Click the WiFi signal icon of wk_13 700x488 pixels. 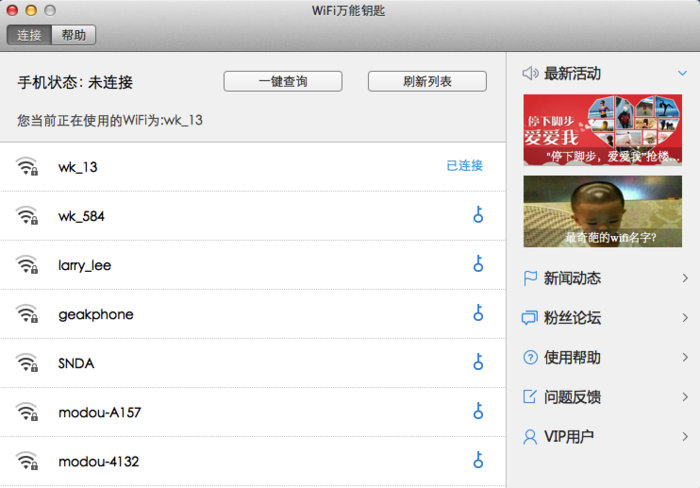coord(27,166)
